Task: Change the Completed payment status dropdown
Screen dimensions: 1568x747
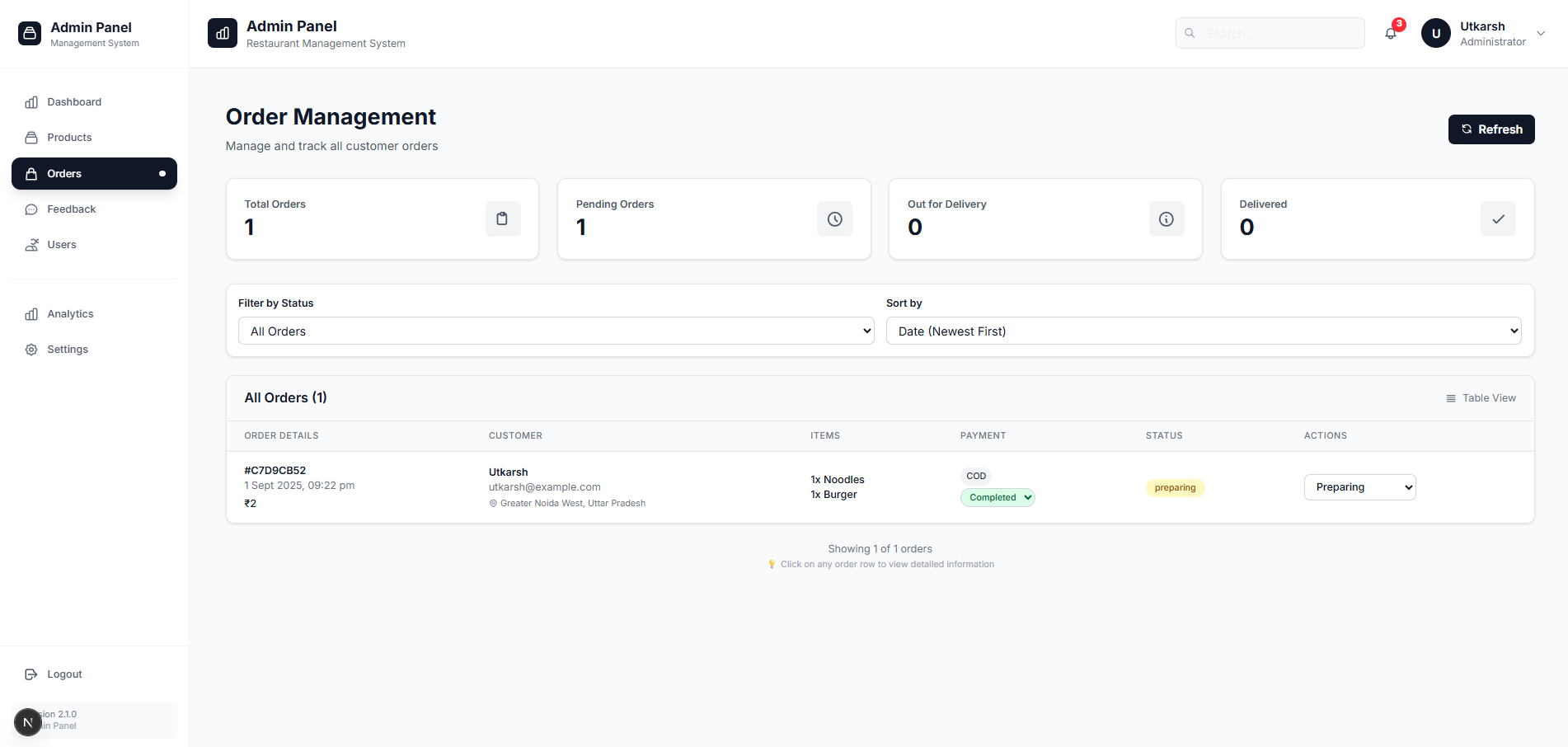Action: [998, 497]
